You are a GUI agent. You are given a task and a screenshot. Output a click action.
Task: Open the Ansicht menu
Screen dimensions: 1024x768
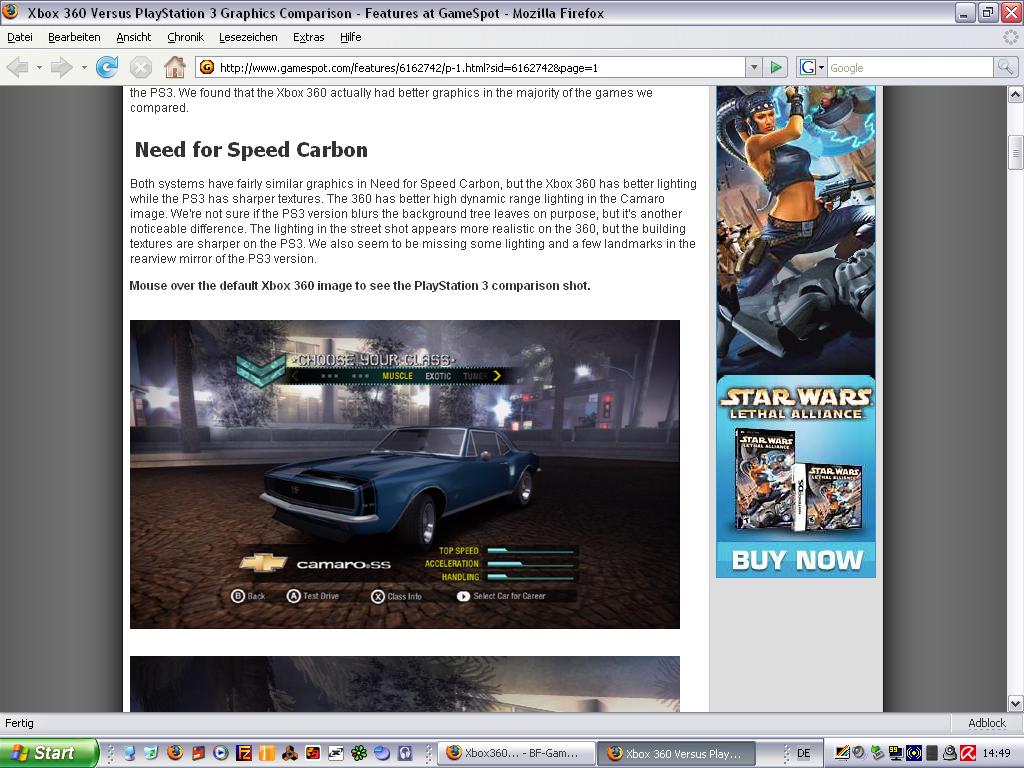click(133, 37)
